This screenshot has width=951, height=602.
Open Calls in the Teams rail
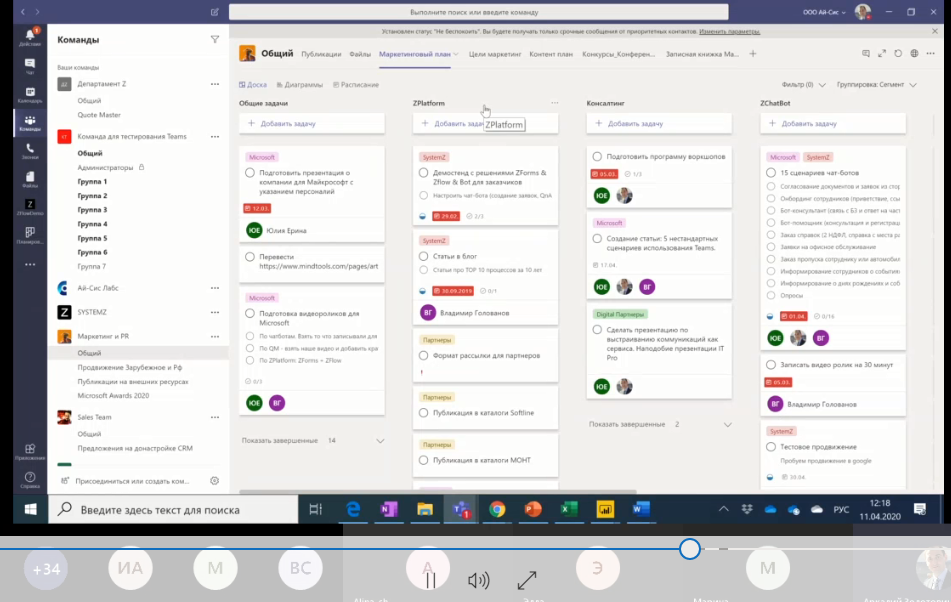[30, 151]
